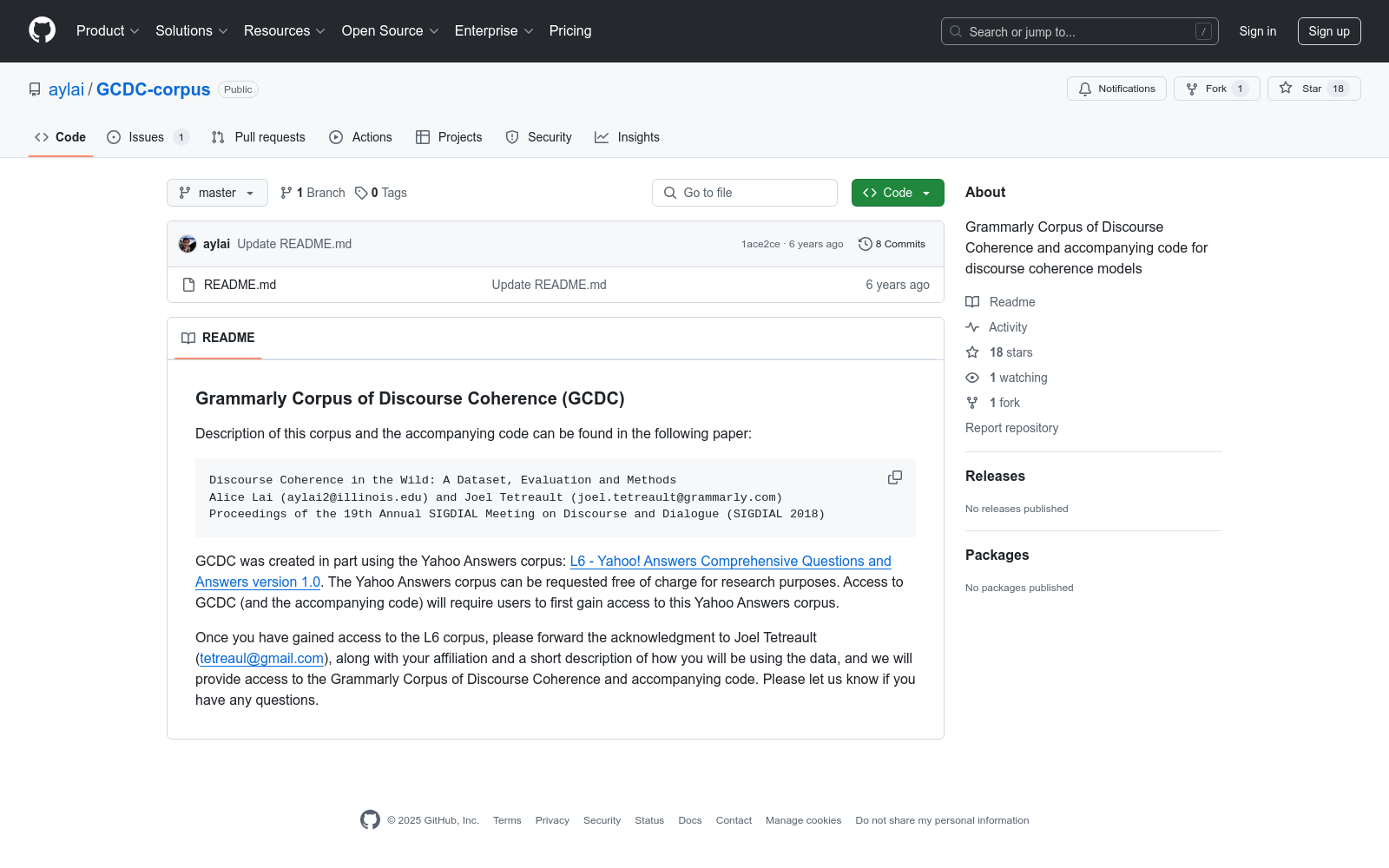Click the Fork icon button
1389x868 pixels.
1192,89
